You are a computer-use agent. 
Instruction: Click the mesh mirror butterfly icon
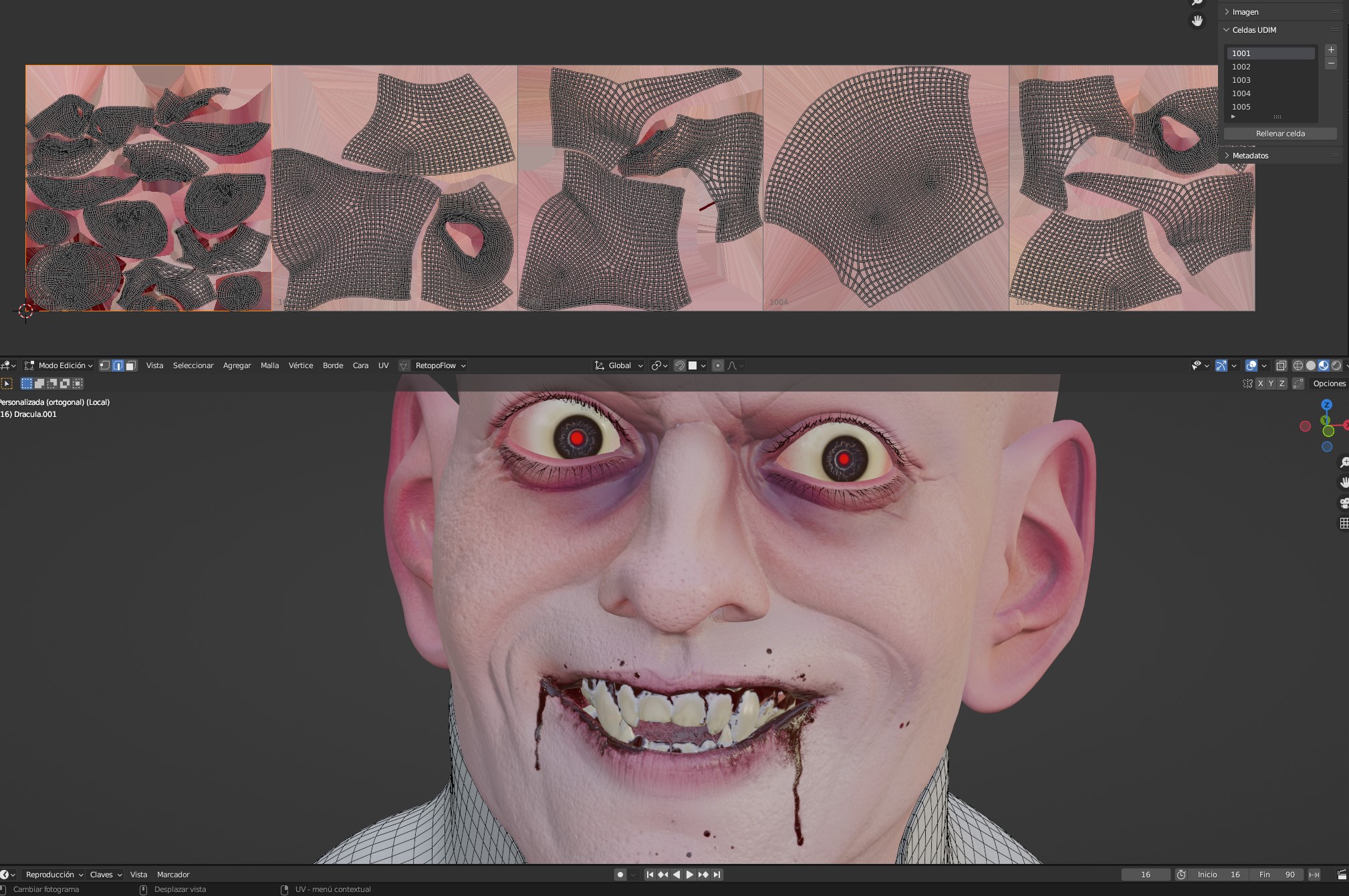pos(1247,384)
